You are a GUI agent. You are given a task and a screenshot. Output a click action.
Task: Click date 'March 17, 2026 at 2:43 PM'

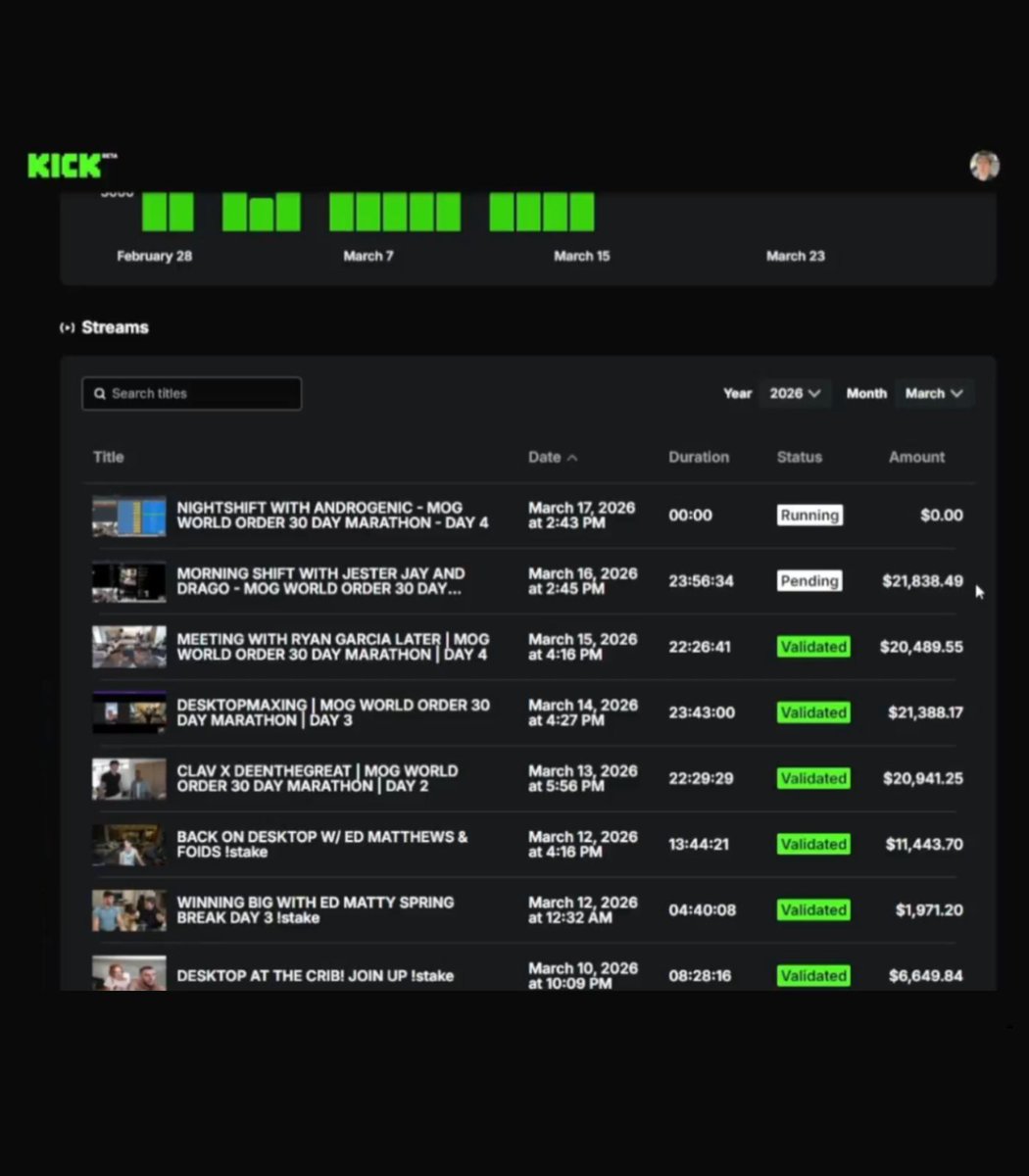click(582, 515)
